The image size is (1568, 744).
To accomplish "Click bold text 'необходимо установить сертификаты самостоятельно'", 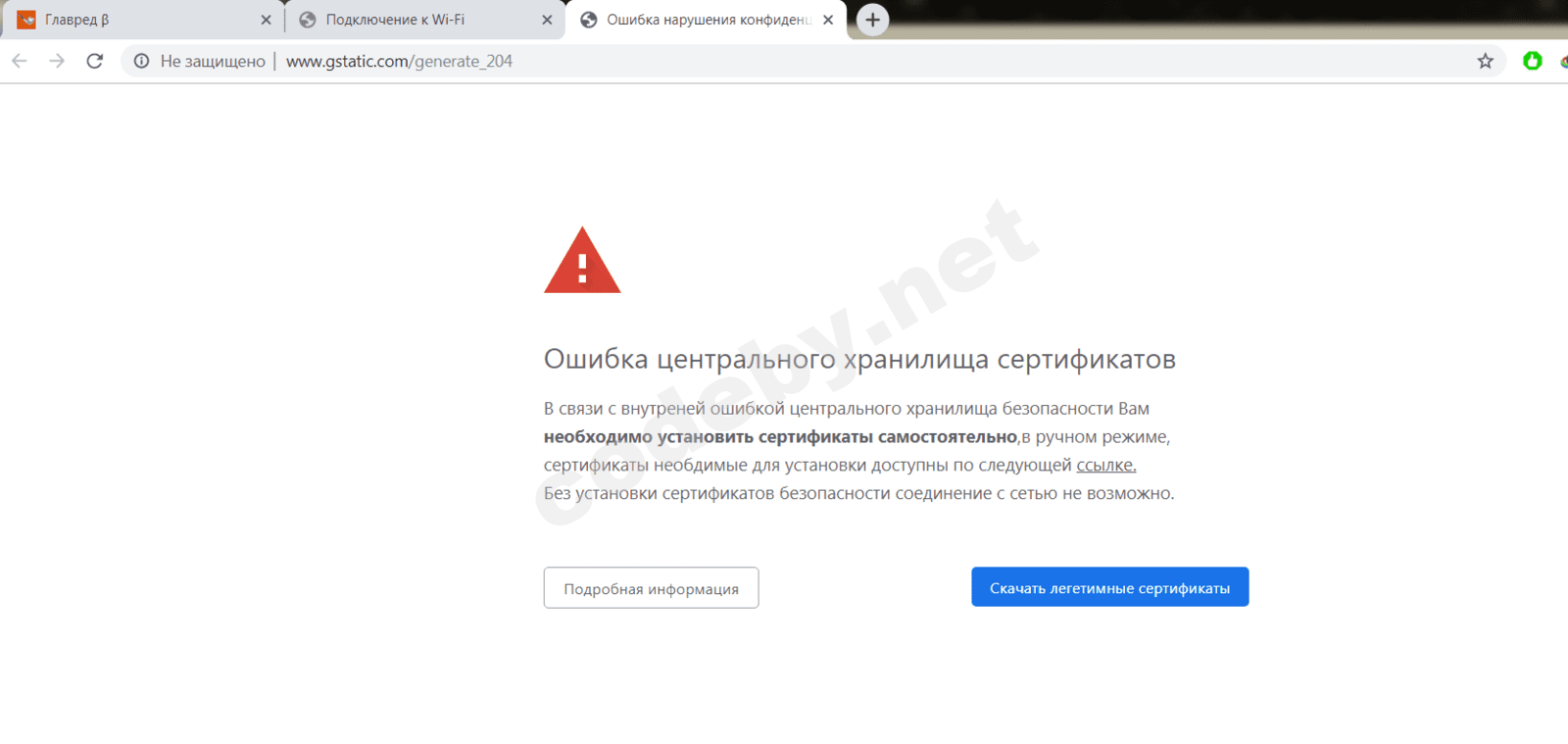I will pyautogui.click(x=781, y=437).
